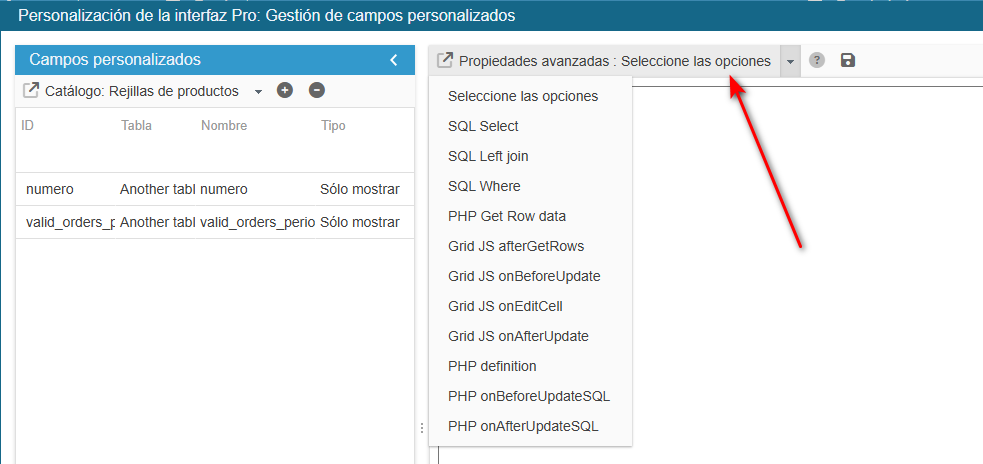
Task: Open the Catálogo Rejillas de productos dropdown
Action: [x=258, y=92]
